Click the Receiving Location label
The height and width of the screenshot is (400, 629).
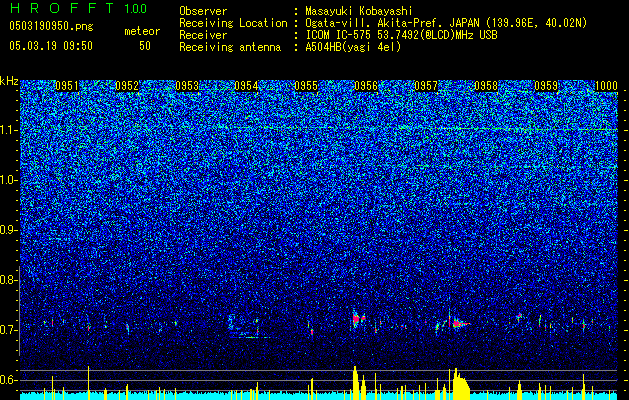pos(233,23)
